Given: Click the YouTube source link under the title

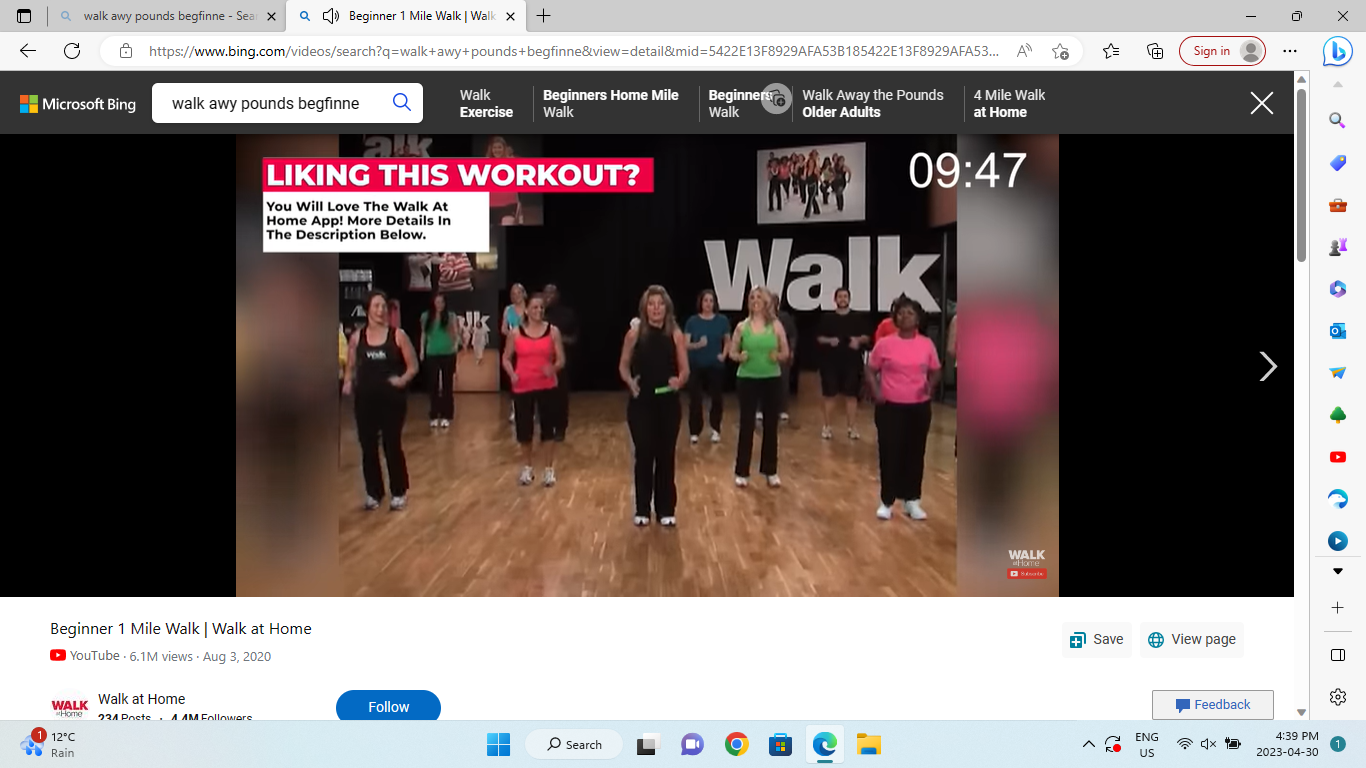Looking at the screenshot, I should tap(85, 656).
